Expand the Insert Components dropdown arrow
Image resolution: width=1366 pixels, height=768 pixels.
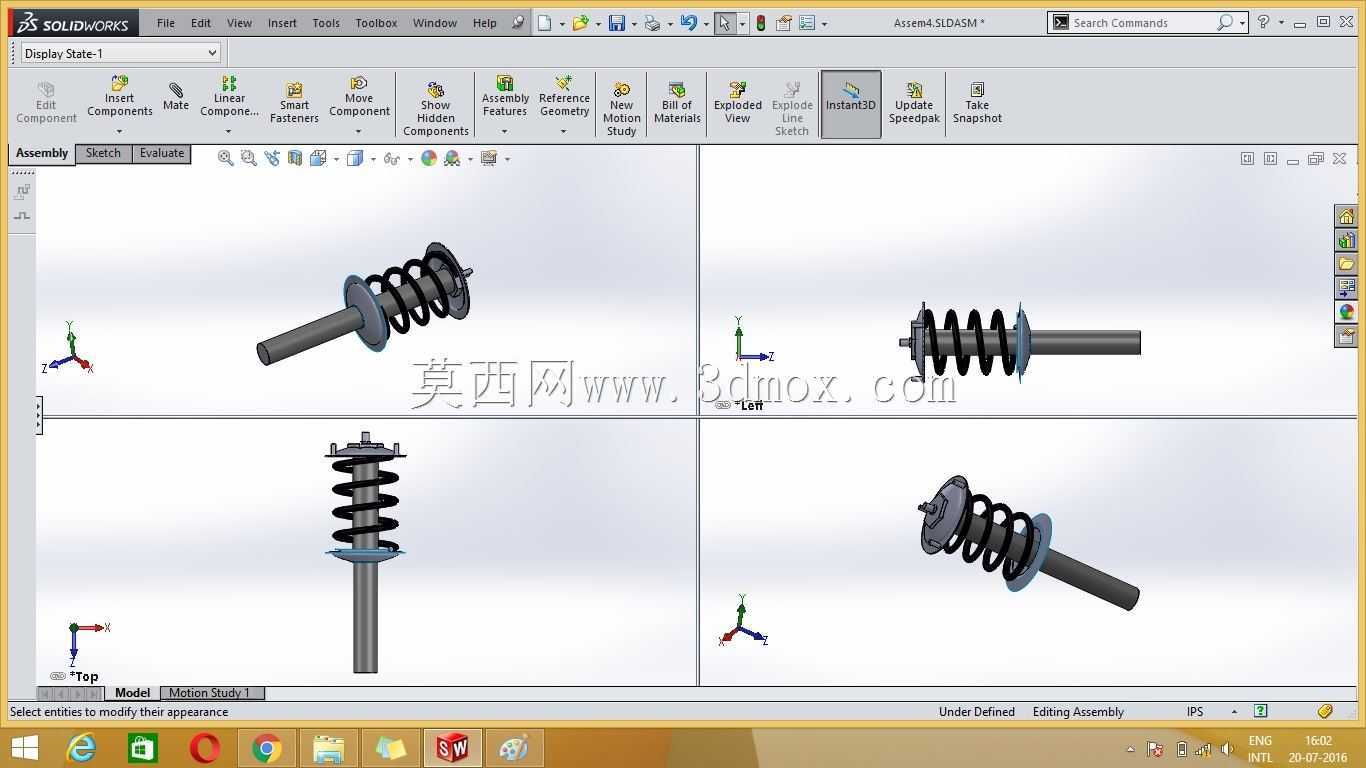(x=119, y=131)
